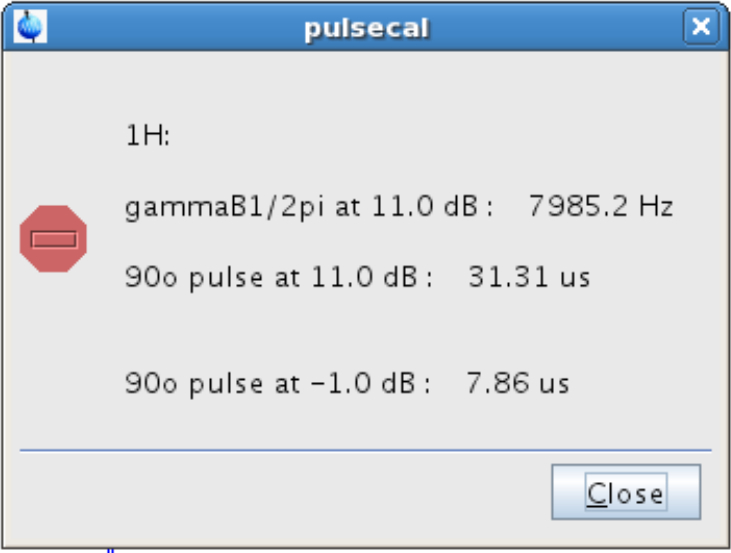Click the -1.0 dB power level text

click(x=371, y=383)
